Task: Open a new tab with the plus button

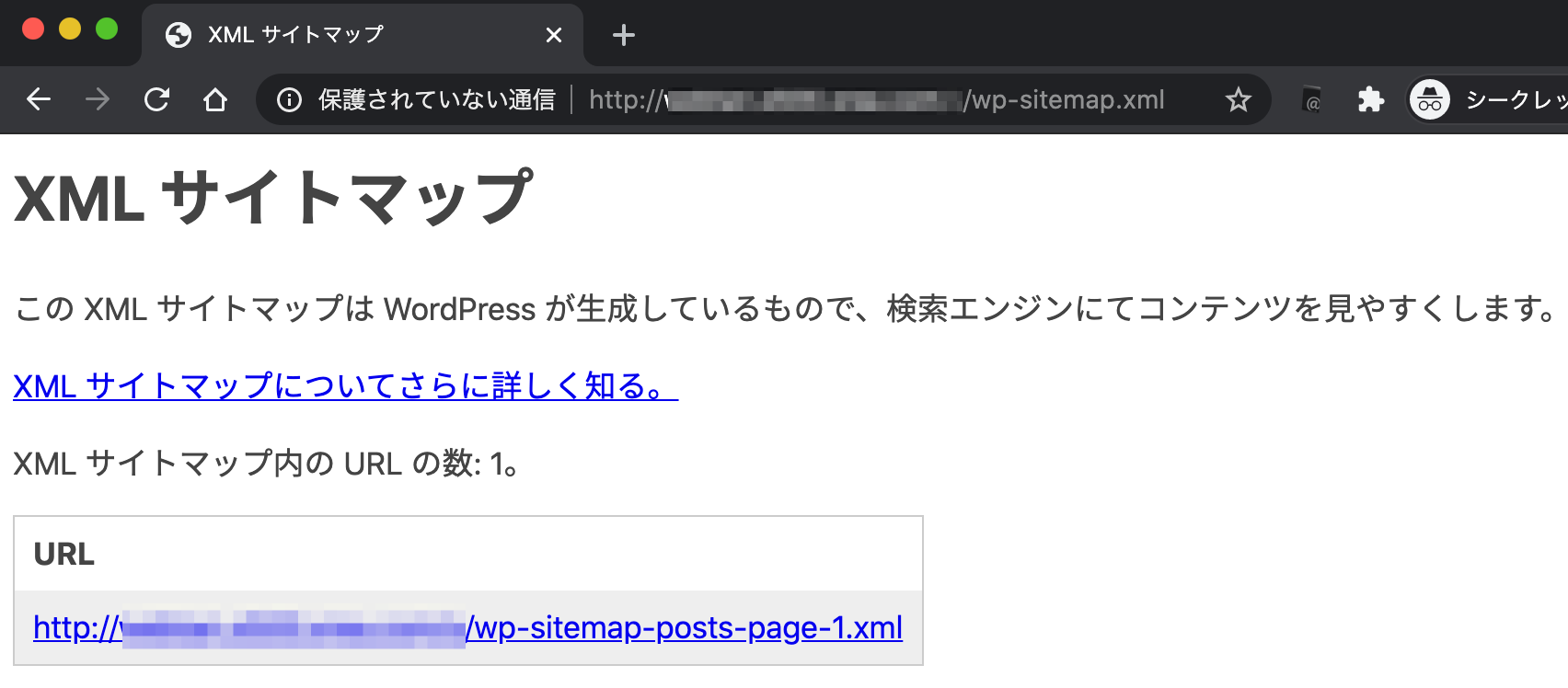Action: pyautogui.click(x=624, y=35)
